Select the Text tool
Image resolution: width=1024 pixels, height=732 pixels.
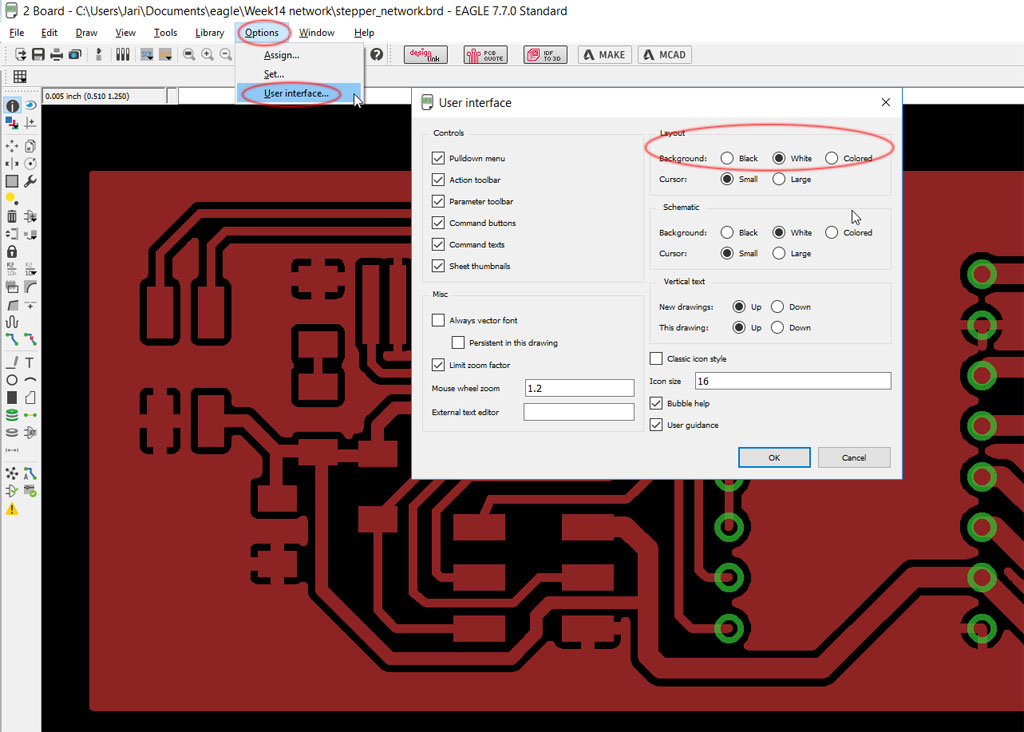[30, 362]
